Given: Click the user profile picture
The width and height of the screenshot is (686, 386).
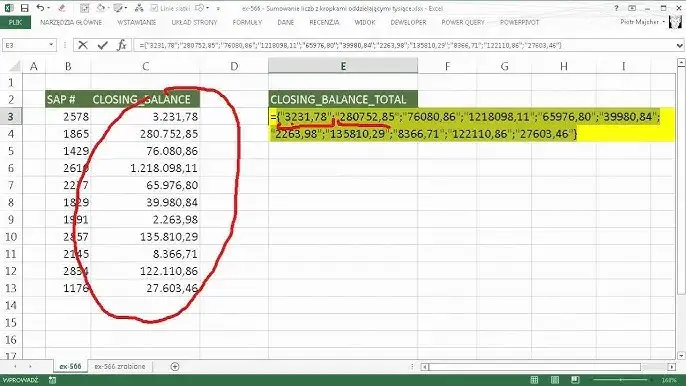Looking at the screenshot, I should click(675, 21).
